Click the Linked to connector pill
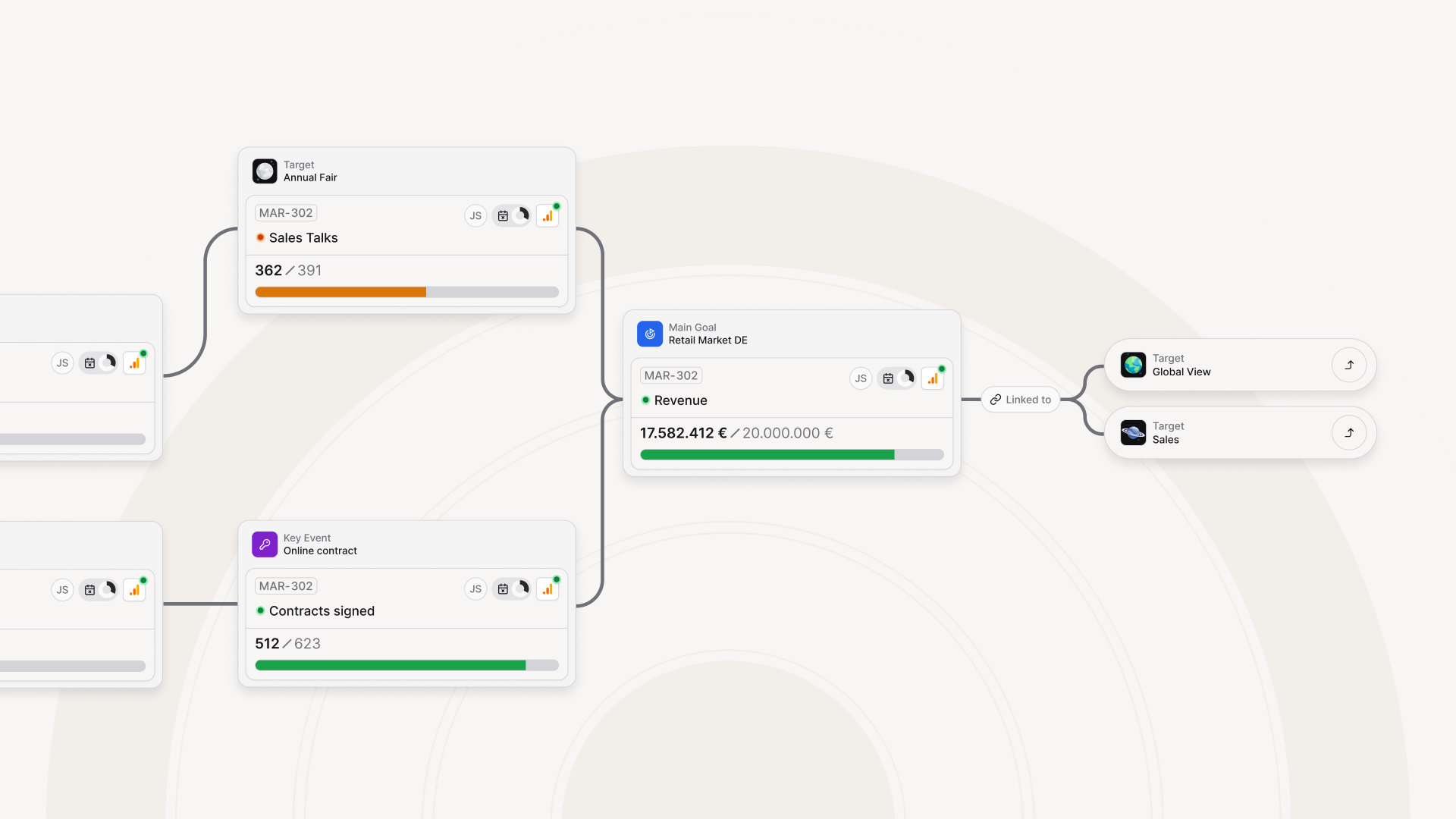Viewport: 1456px width, 819px height. pyautogui.click(x=1021, y=400)
